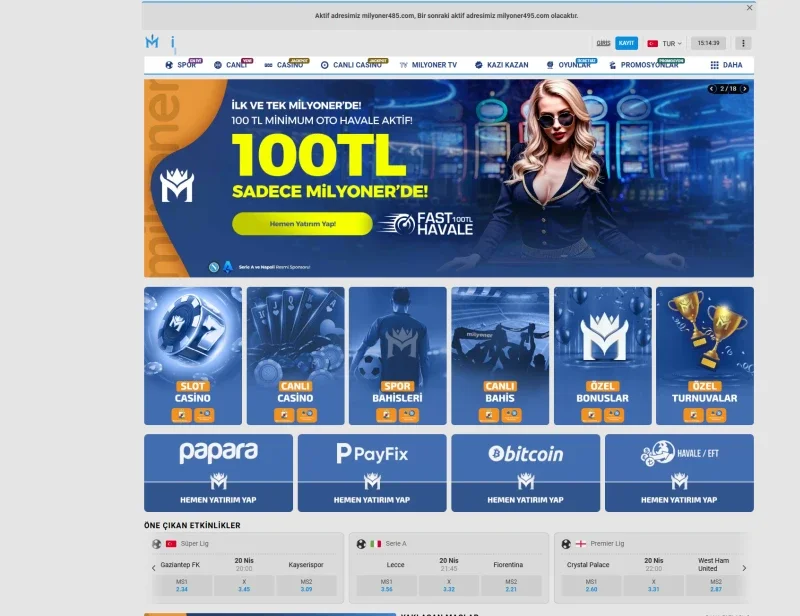
Task: Select MS1 2.34 odds for Gaziantep FK
Action: (182, 585)
